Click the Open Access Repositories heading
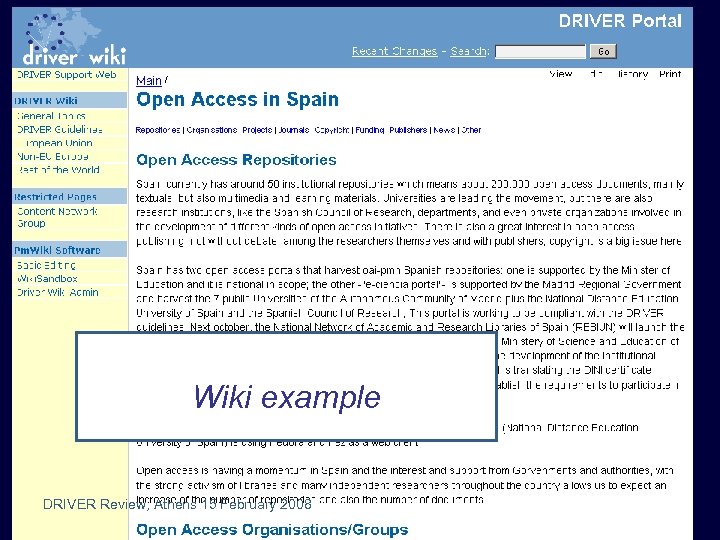The image size is (720, 540). tap(236, 160)
